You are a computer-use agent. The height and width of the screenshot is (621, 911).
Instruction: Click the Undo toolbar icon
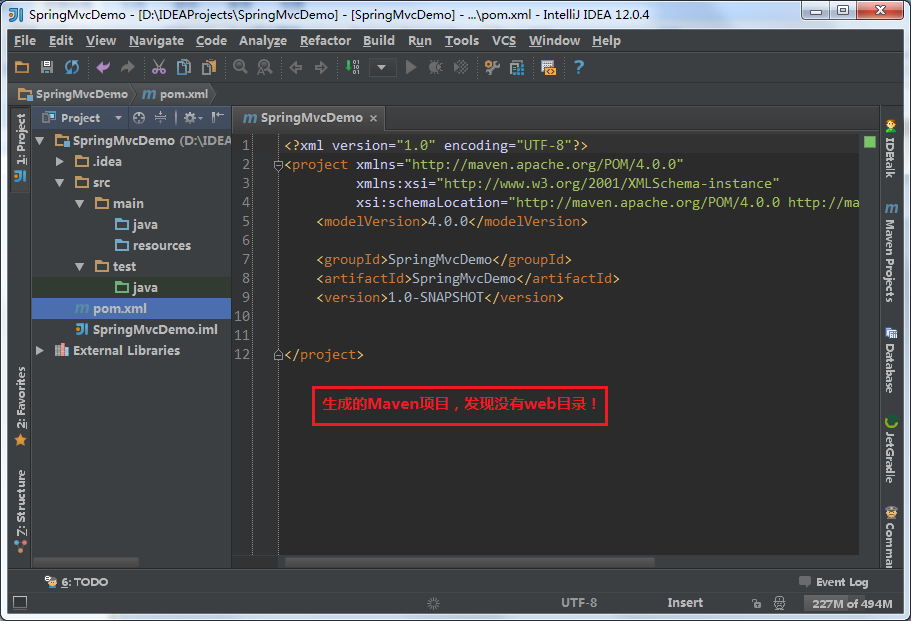click(103, 67)
